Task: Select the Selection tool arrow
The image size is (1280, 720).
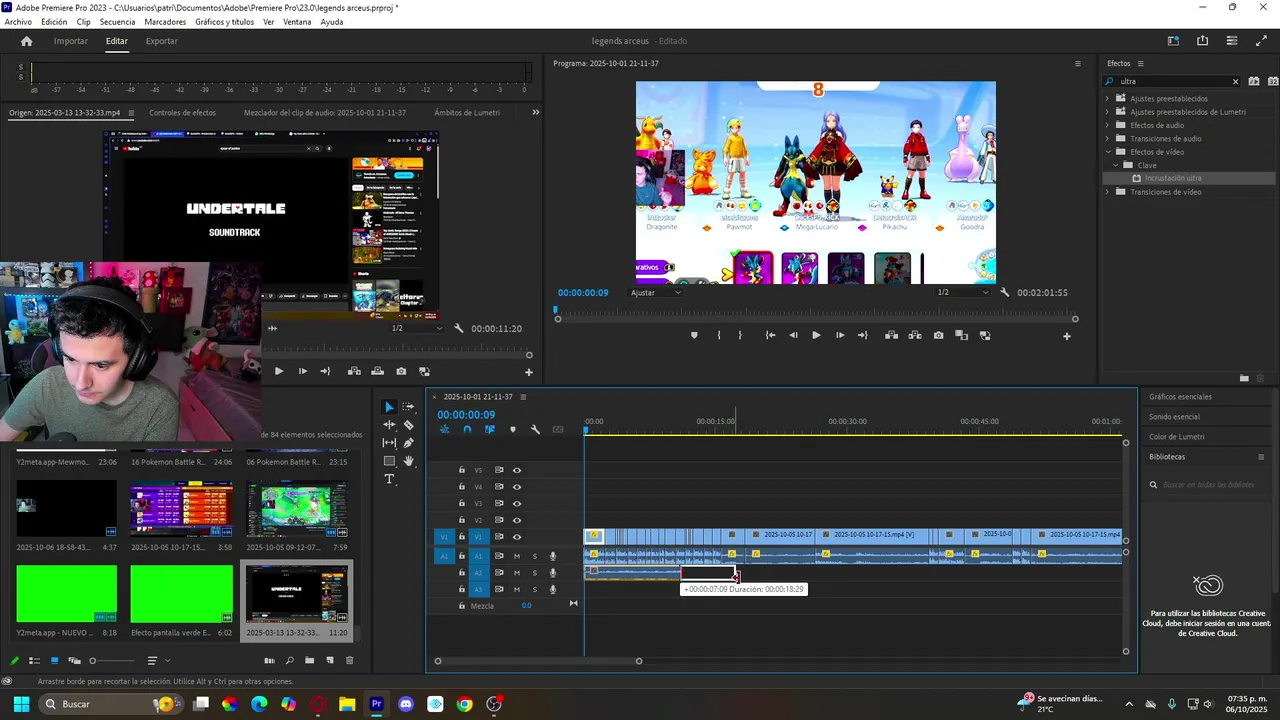Action: 389,407
